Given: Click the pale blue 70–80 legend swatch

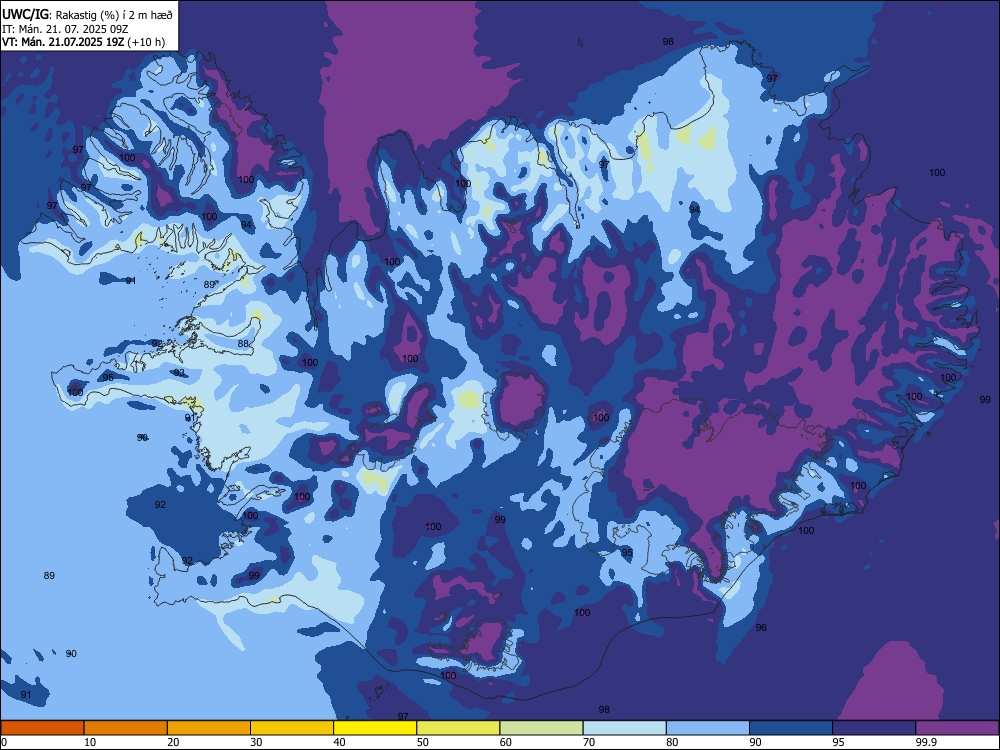Looking at the screenshot, I should coord(625,728).
